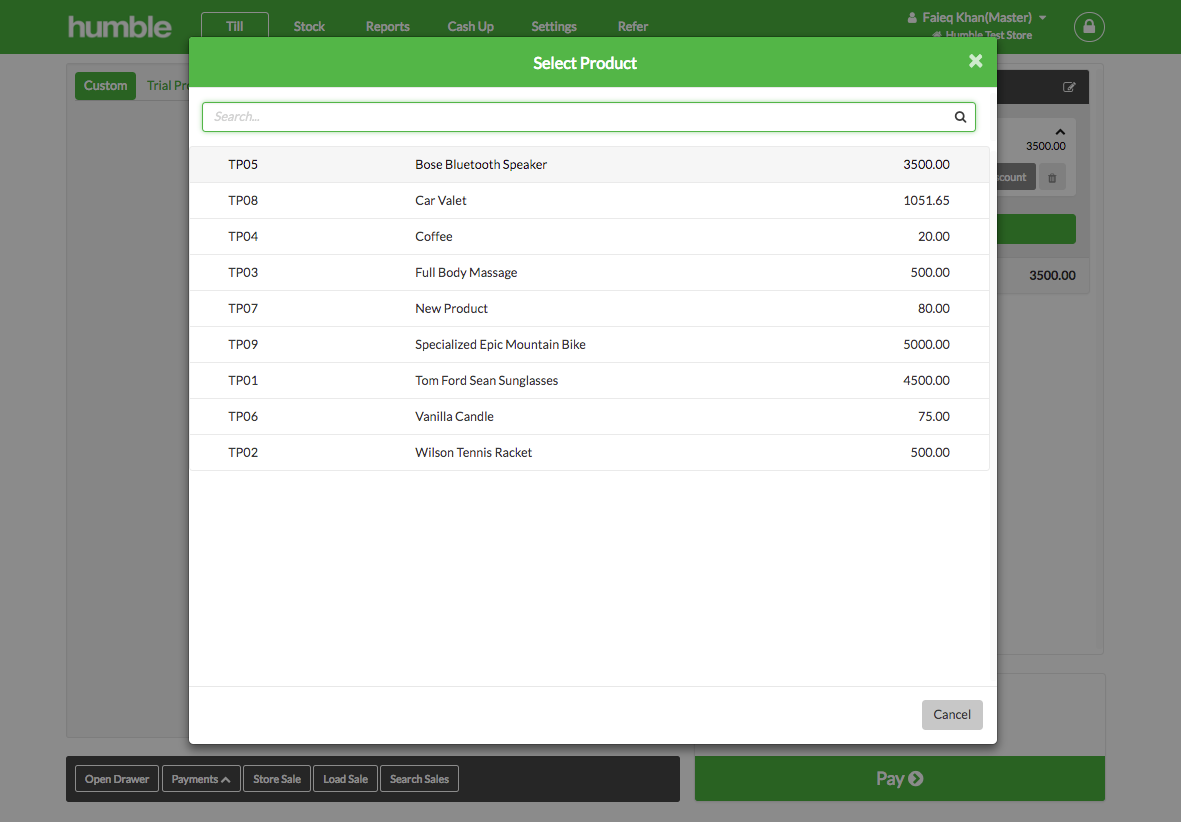Viewport: 1181px width, 822px height.
Task: Cancel the product selection
Action: [952, 714]
